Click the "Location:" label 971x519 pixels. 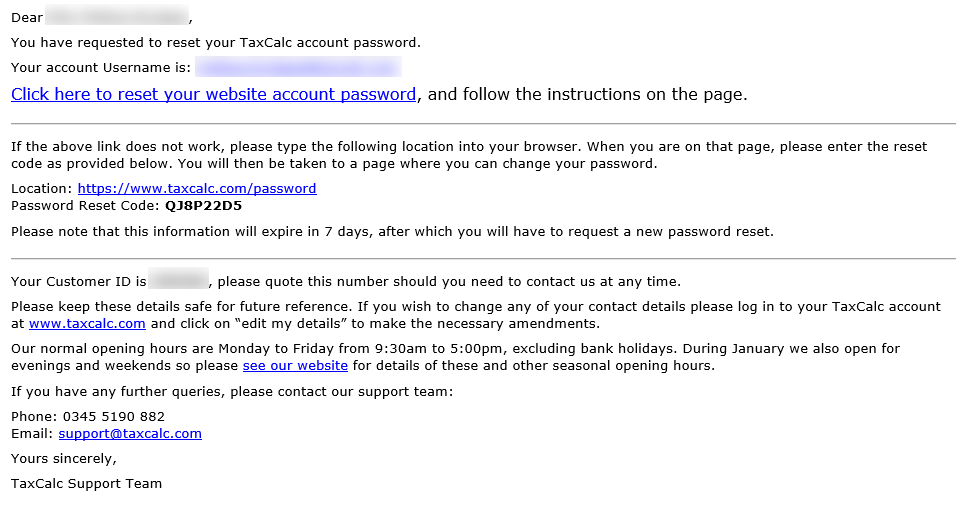[x=42, y=188]
